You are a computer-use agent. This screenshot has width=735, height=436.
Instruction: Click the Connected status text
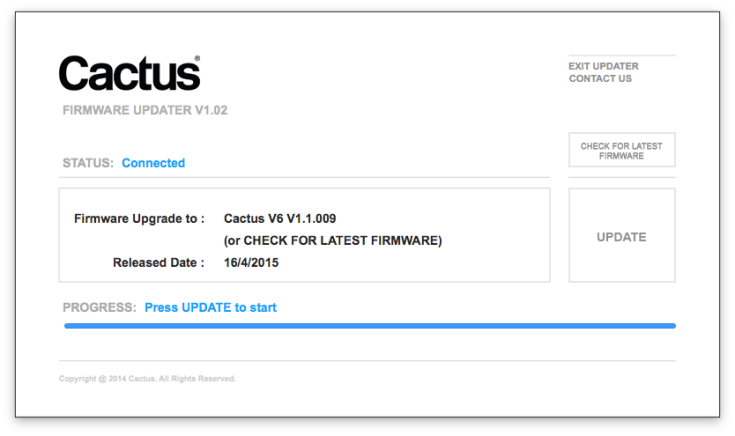pos(153,163)
